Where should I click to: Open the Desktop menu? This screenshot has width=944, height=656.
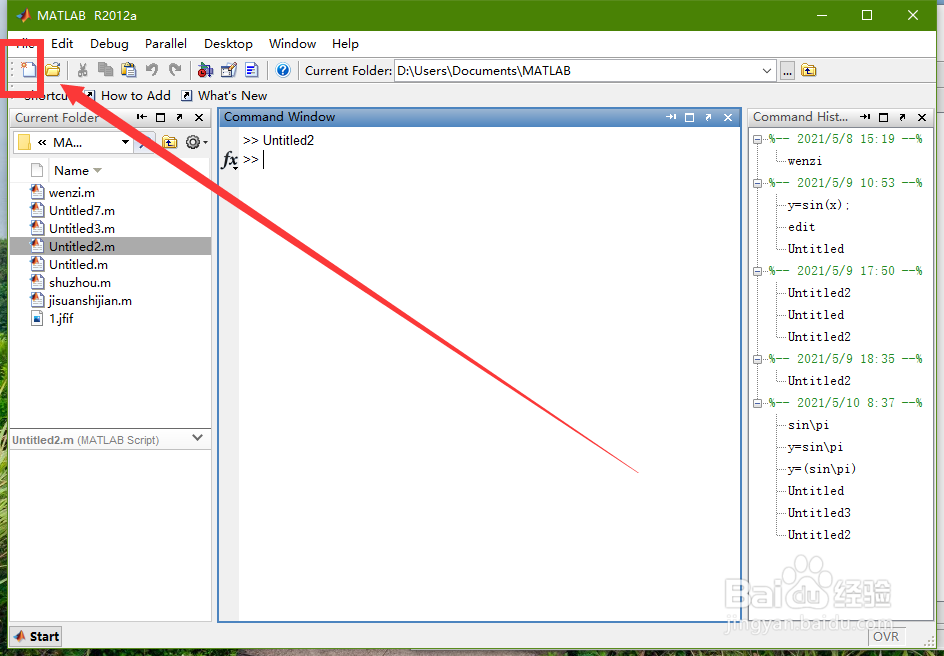click(228, 43)
